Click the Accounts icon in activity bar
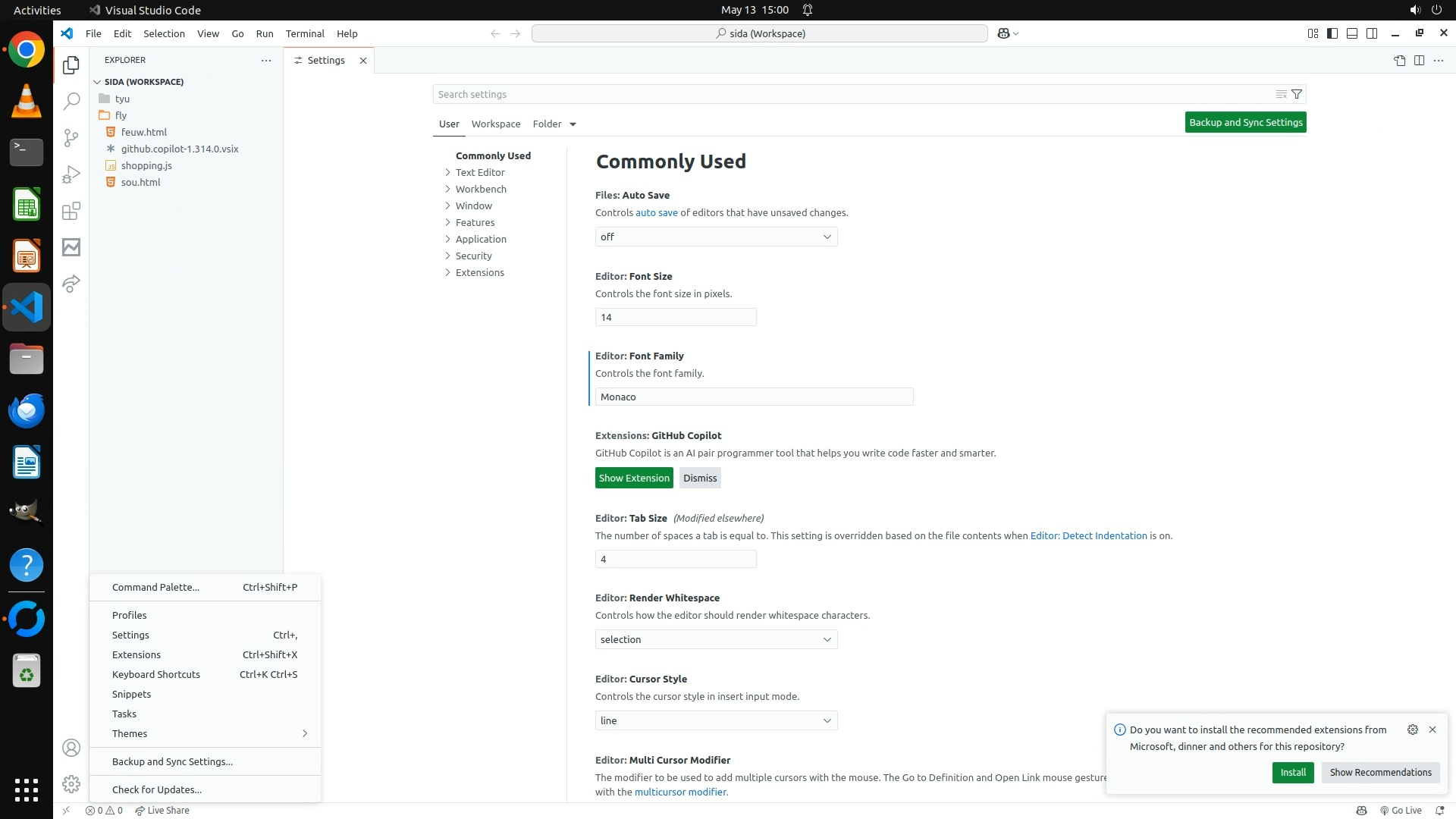1456x819 pixels. point(71,748)
